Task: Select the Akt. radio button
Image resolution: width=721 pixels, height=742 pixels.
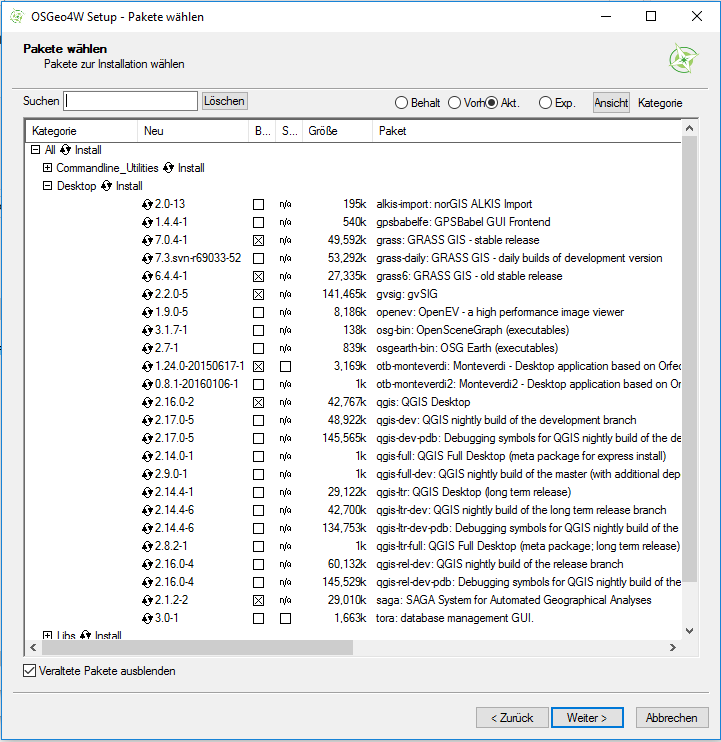Action: (492, 103)
